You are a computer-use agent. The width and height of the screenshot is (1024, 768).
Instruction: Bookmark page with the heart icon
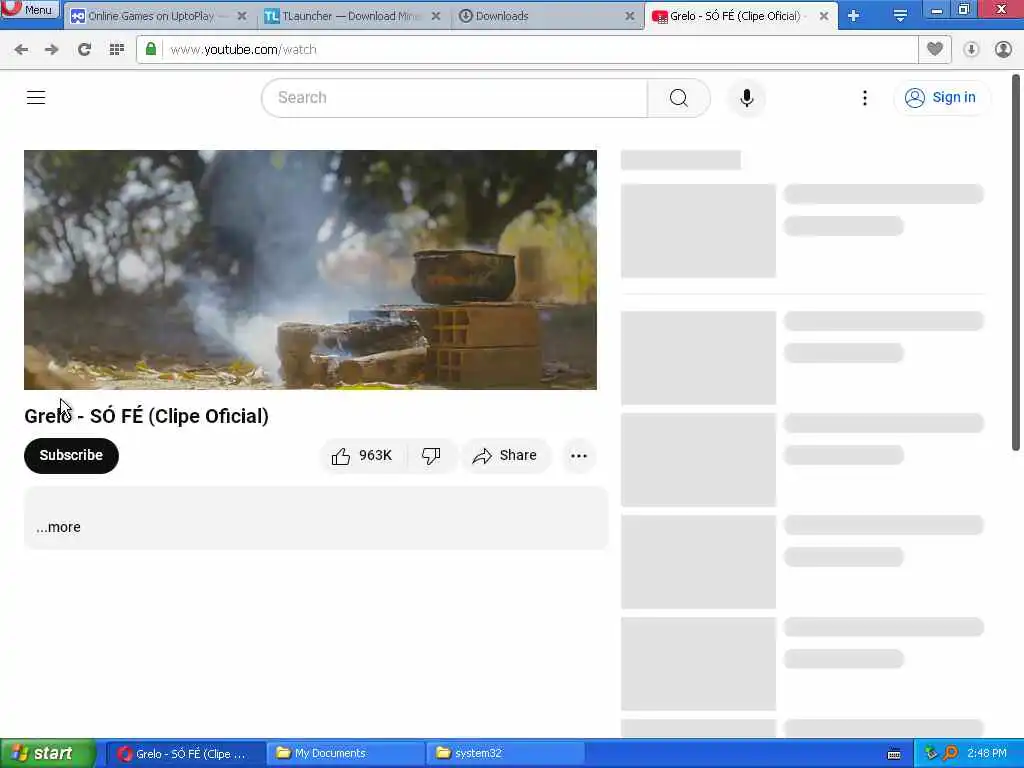coord(935,49)
